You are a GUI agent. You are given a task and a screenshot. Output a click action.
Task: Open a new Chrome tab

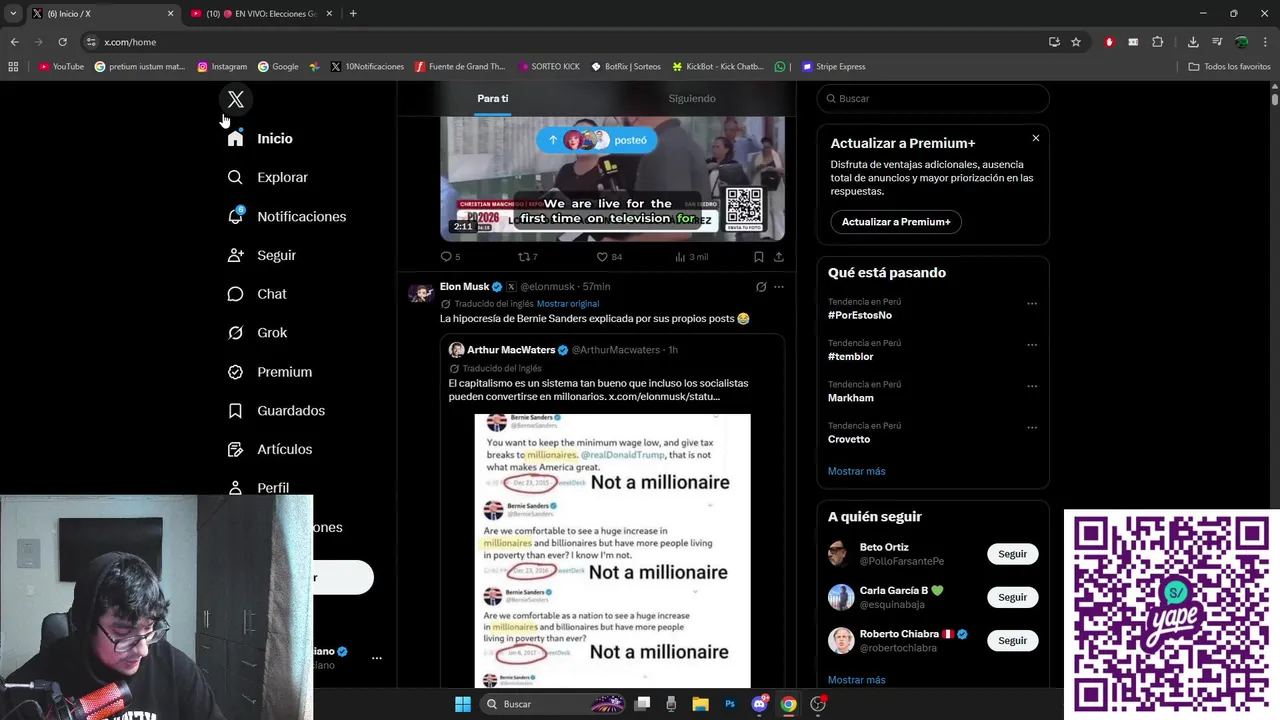point(353,14)
